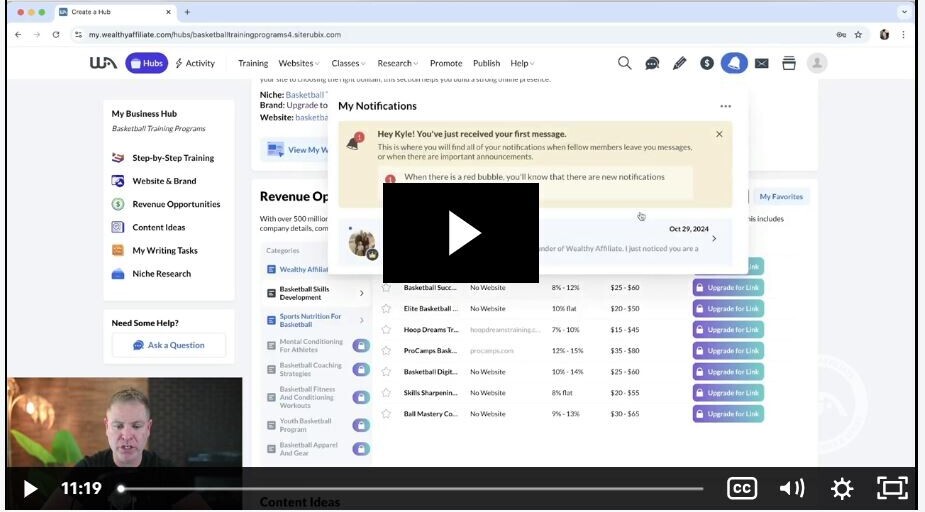This screenshot has height=512, width=925.
Task: Click the lock on Basketball Fitness And Conditioning
Action: pos(361,398)
